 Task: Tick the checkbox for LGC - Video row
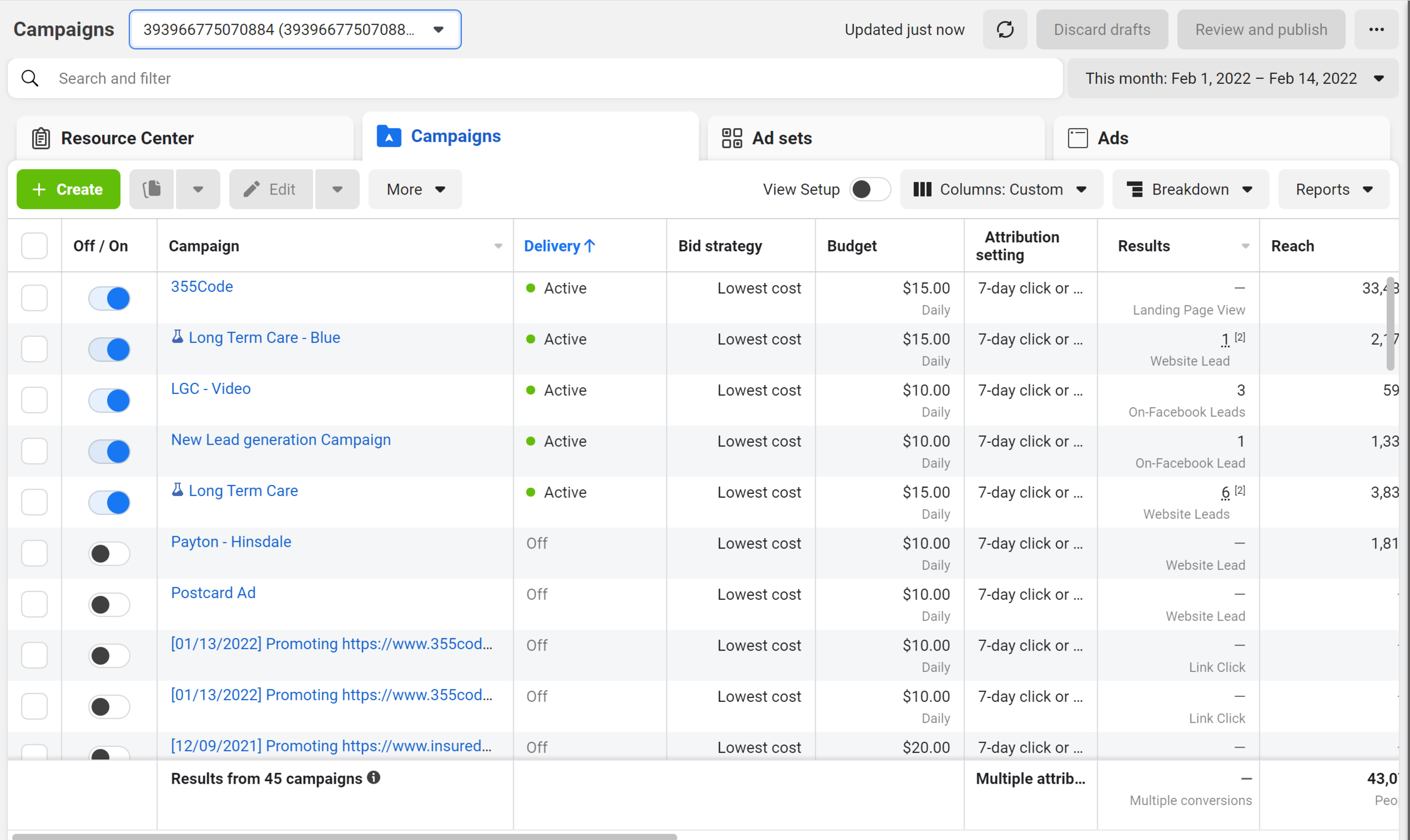tap(34, 400)
